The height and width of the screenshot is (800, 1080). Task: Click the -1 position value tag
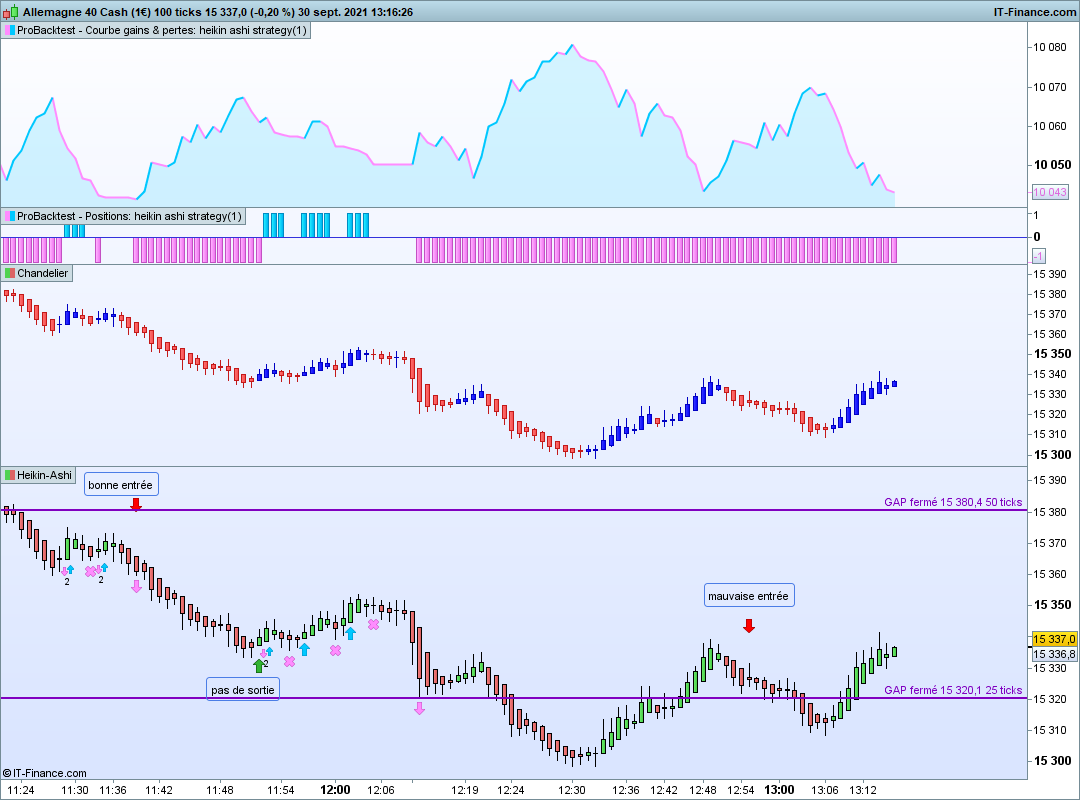coord(1038,256)
